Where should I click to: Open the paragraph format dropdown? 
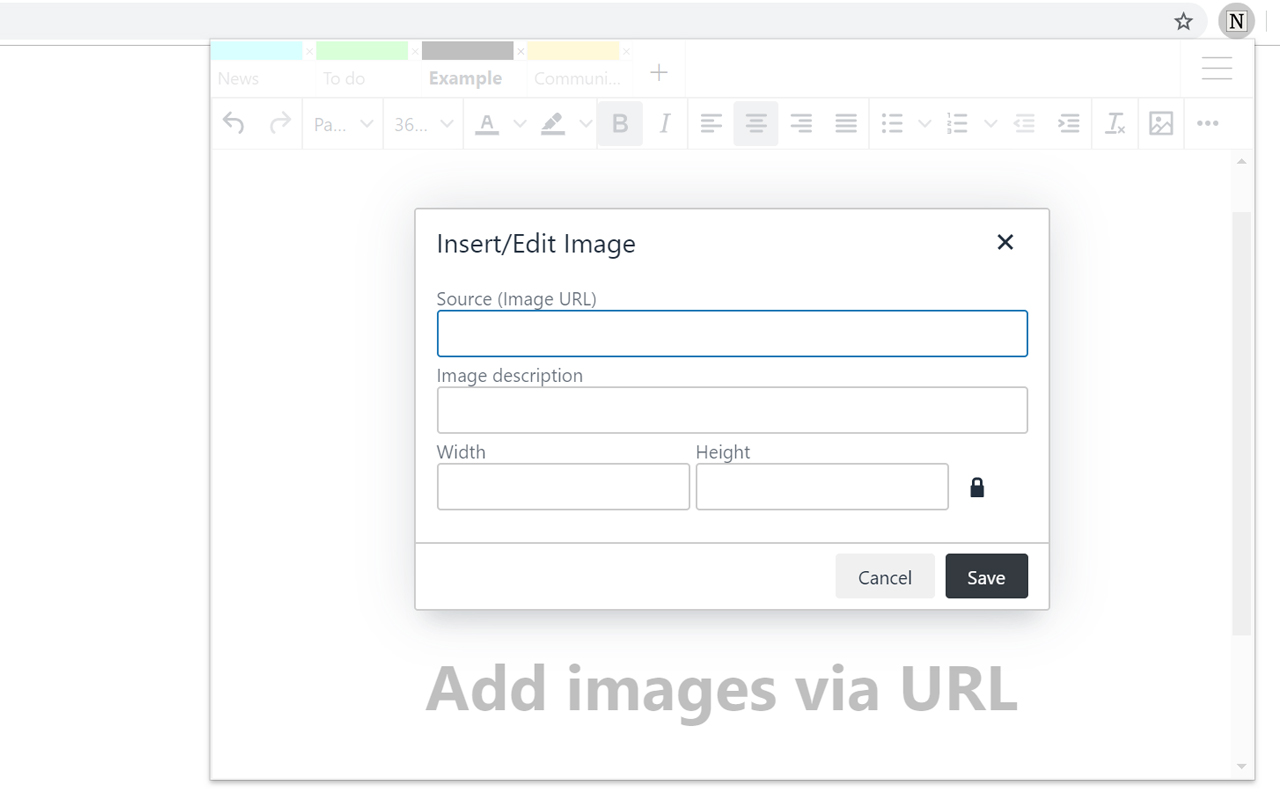tap(343, 124)
